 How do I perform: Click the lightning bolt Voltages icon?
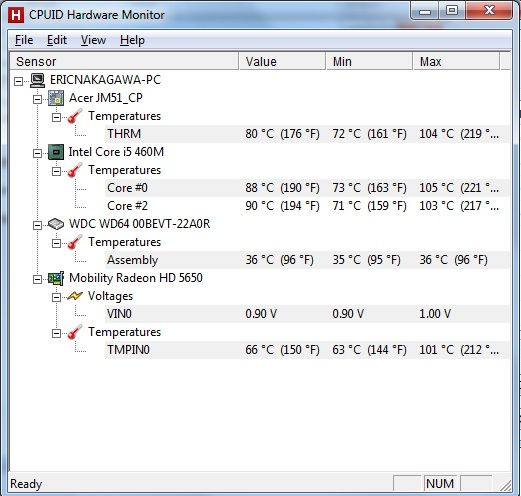75,296
